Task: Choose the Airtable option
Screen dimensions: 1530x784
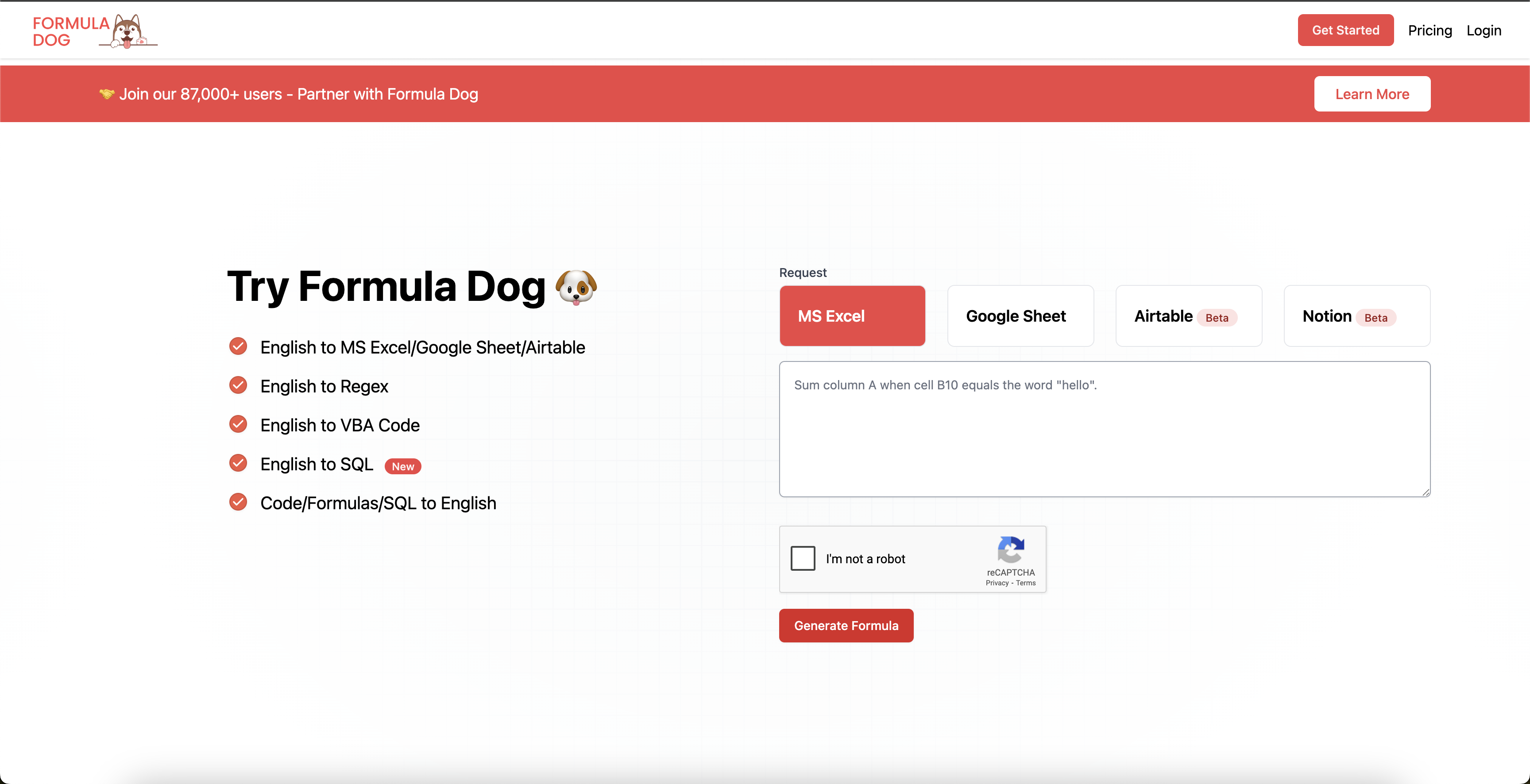Action: point(1189,316)
